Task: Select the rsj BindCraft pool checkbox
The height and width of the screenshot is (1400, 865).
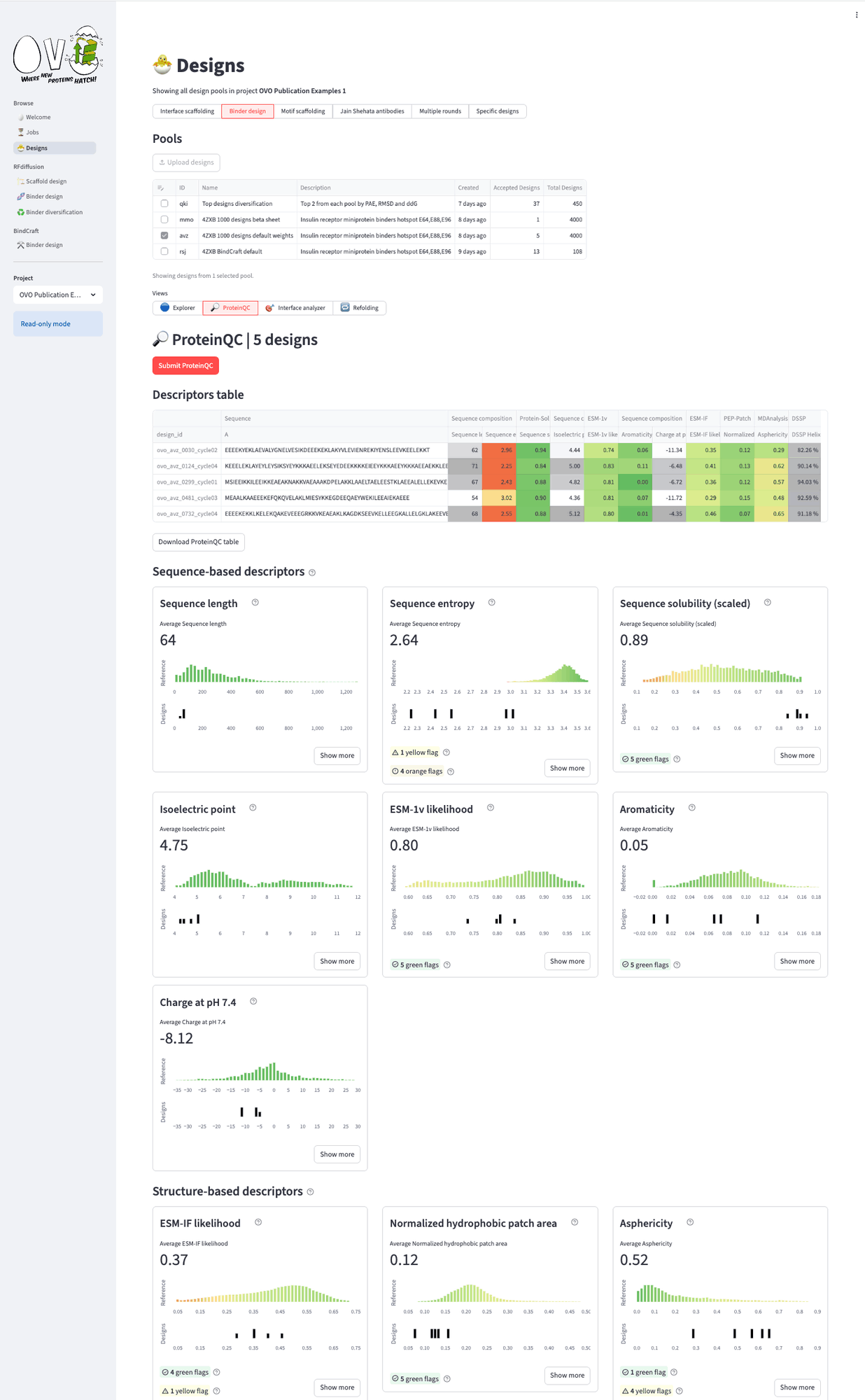Action: 164,251
